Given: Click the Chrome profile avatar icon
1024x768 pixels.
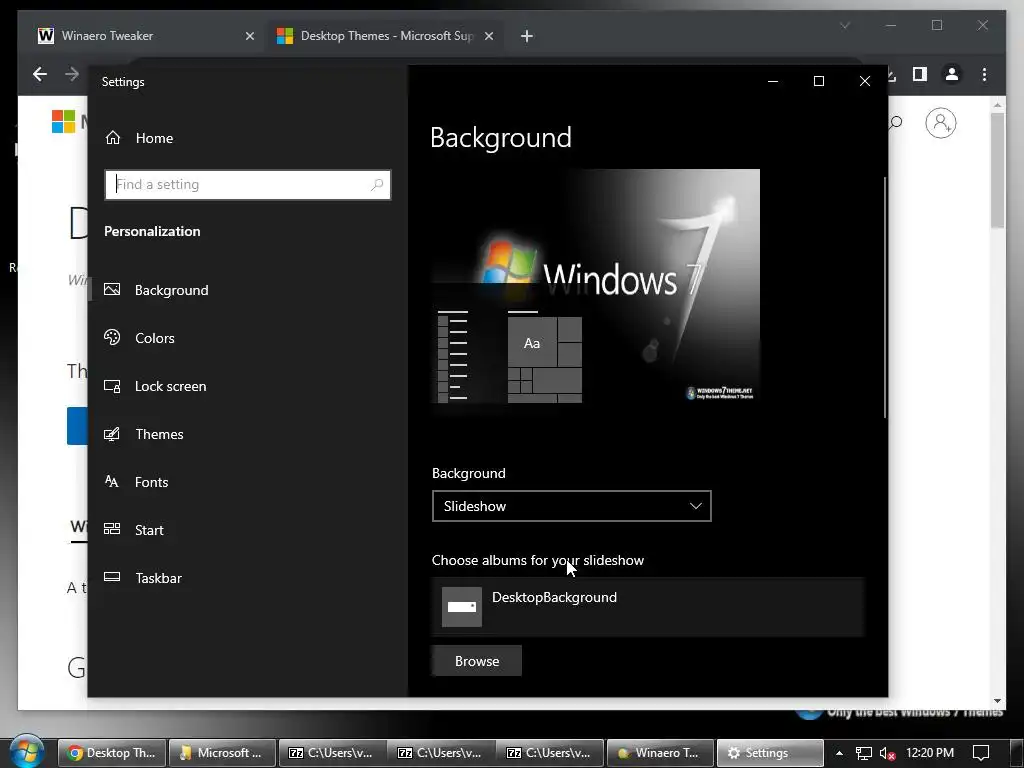Looking at the screenshot, I should pyautogui.click(x=952, y=74).
